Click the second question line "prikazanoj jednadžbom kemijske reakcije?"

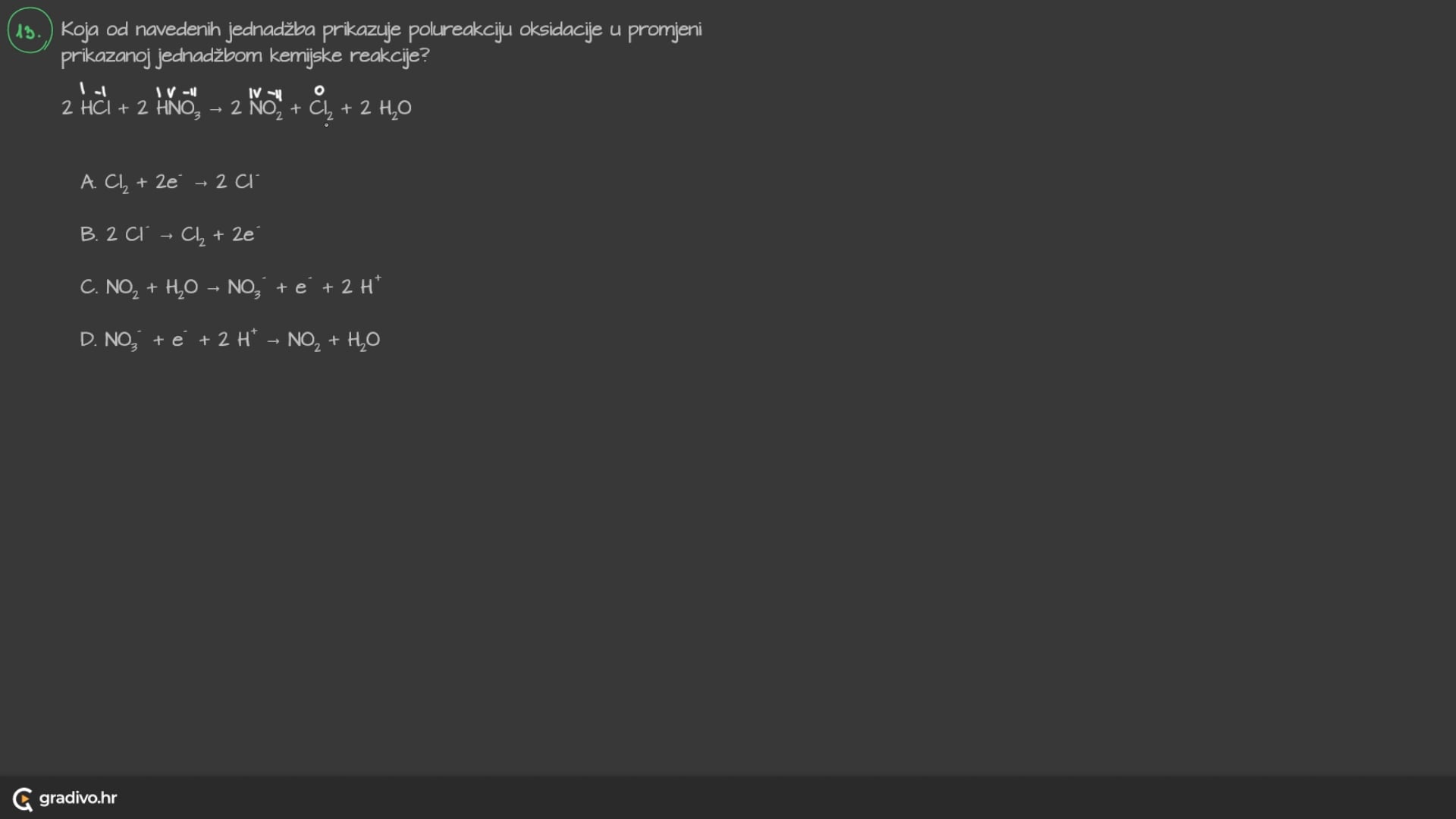point(244,56)
